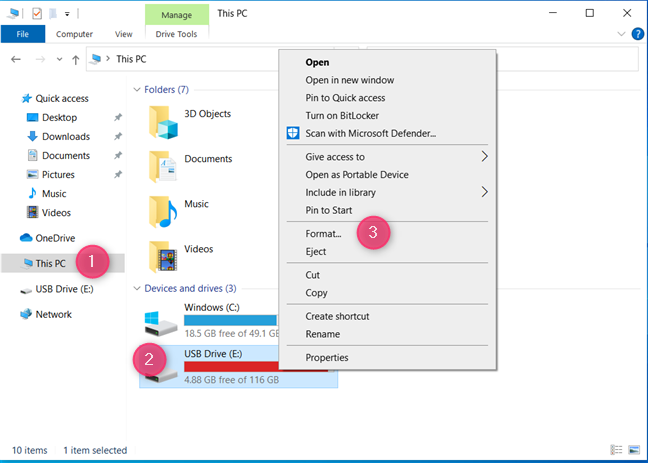The width and height of the screenshot is (648, 463).
Task: Click the pin icon beside Documents
Action: tap(118, 155)
